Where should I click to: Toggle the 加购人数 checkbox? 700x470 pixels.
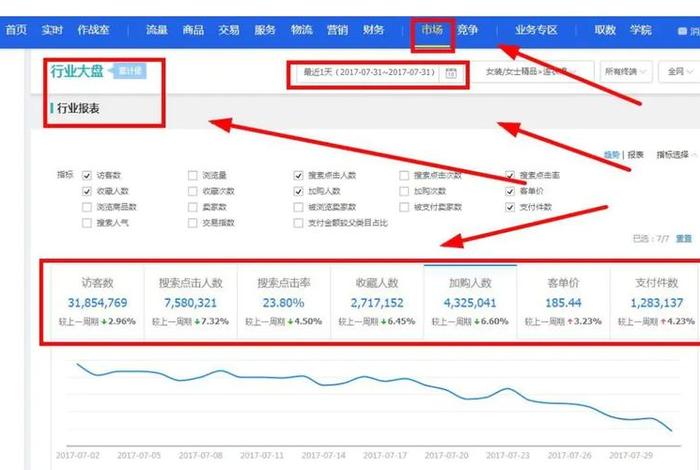(x=298, y=191)
